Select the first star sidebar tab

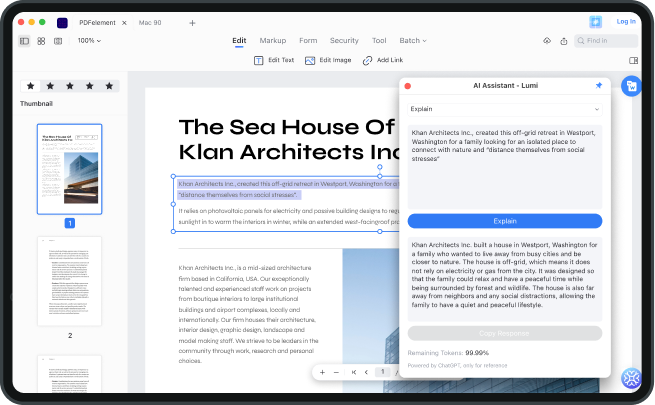[x=30, y=86]
